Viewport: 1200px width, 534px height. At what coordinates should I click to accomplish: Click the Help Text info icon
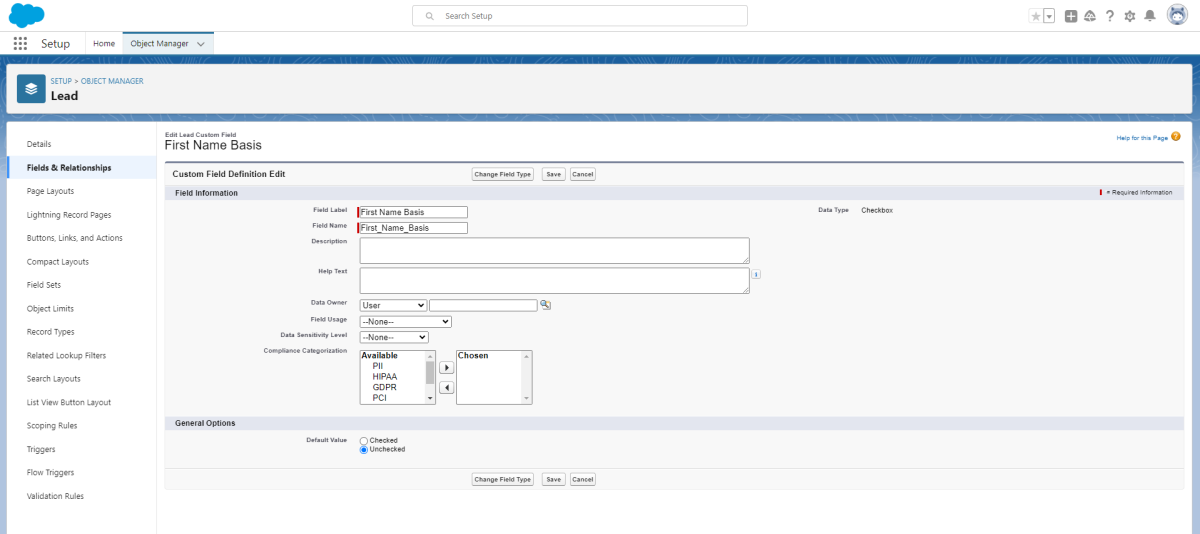(x=757, y=274)
